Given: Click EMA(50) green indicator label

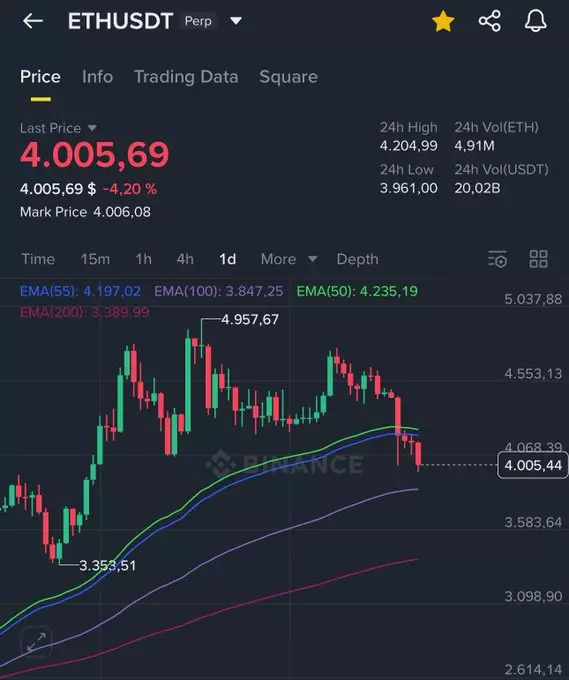Looking at the screenshot, I should tap(357, 291).
